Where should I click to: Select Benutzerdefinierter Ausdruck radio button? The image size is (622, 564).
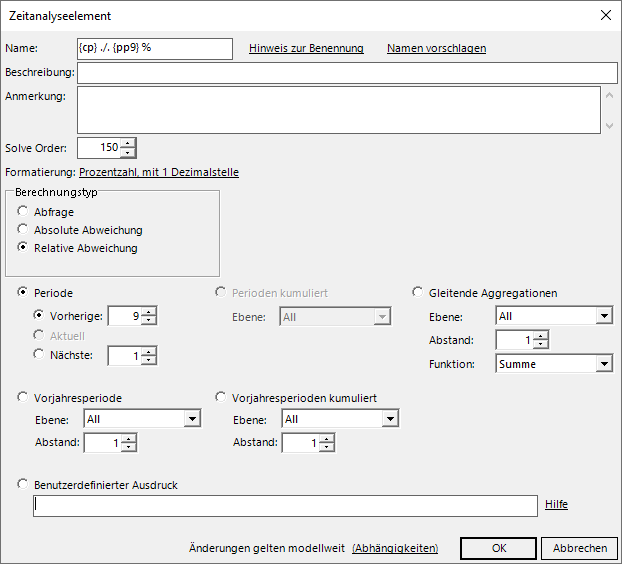[x=23, y=485]
